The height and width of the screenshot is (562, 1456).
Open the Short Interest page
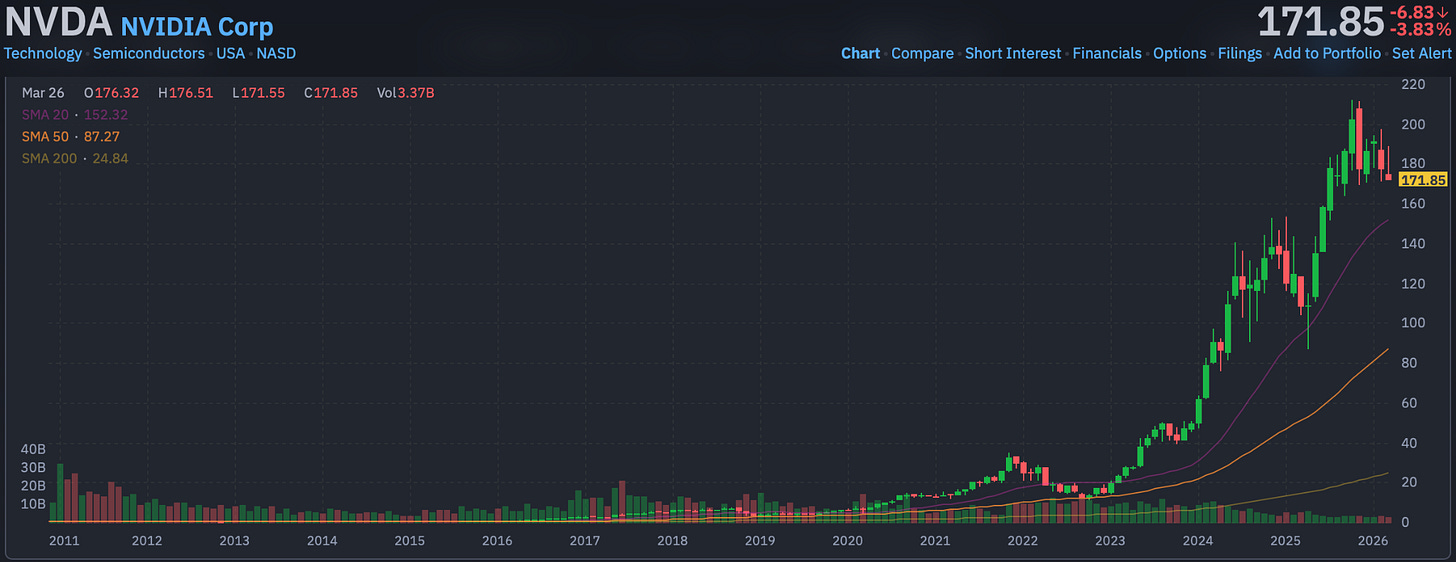click(1013, 53)
